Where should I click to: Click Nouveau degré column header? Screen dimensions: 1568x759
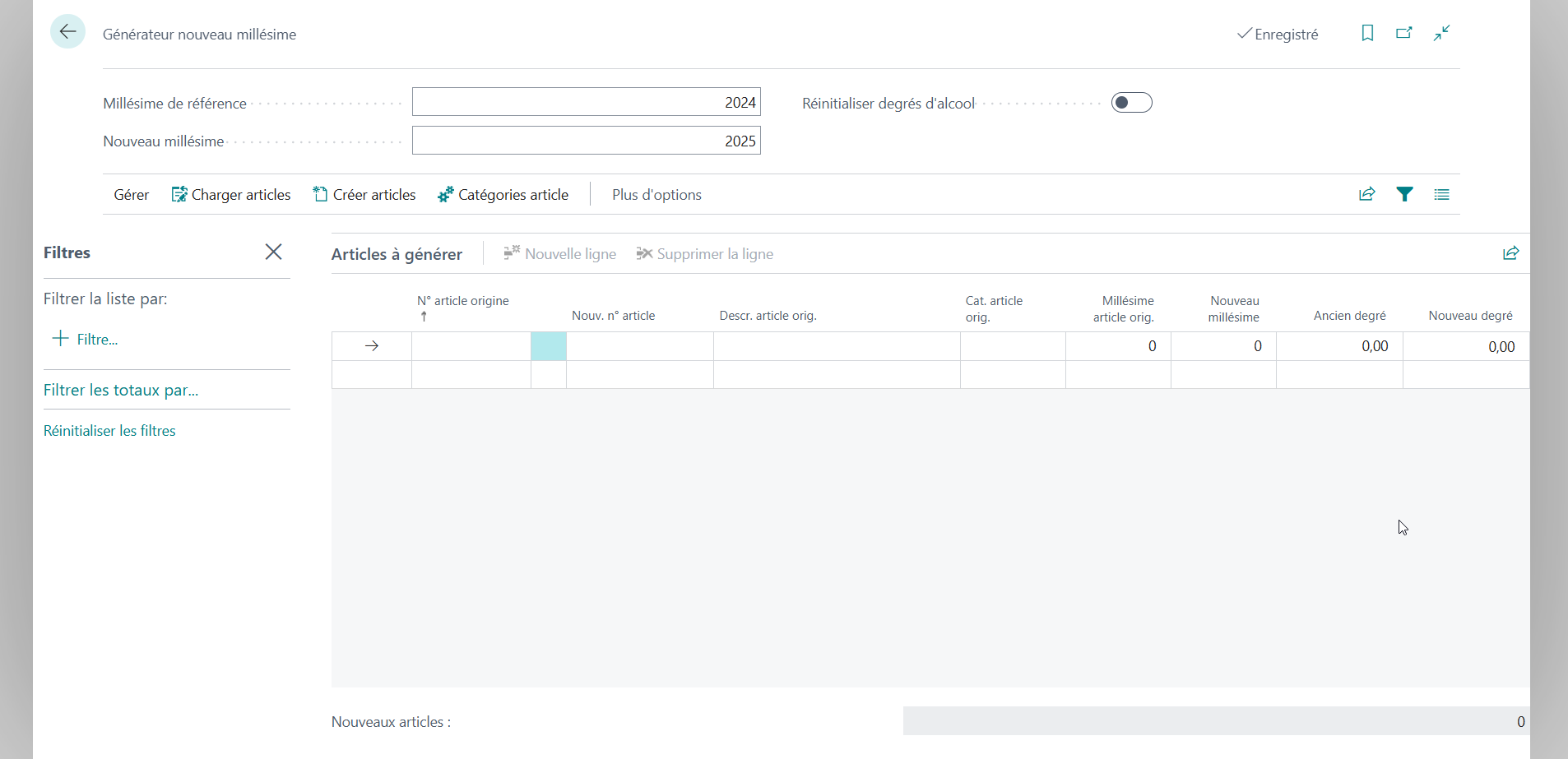[1471, 316]
